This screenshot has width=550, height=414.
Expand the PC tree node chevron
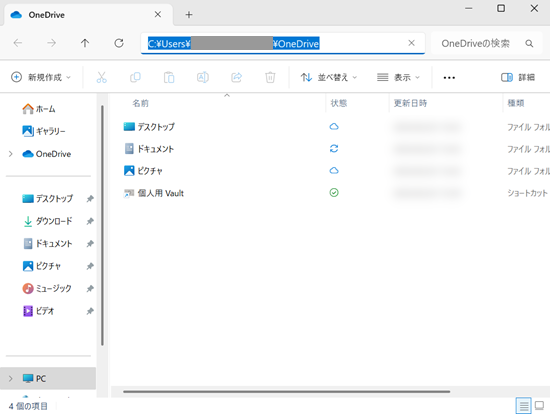pos(11,379)
